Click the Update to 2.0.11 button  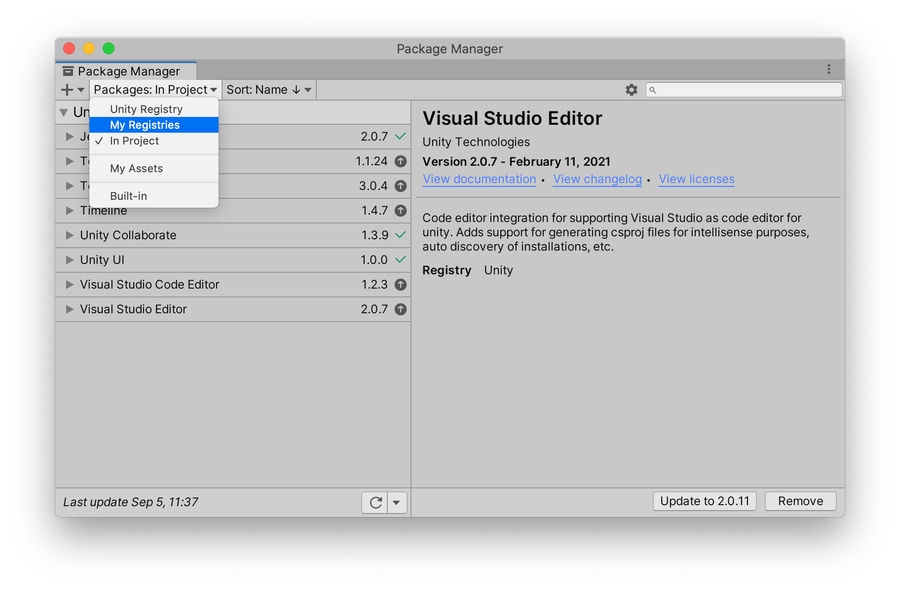pyautogui.click(x=704, y=502)
